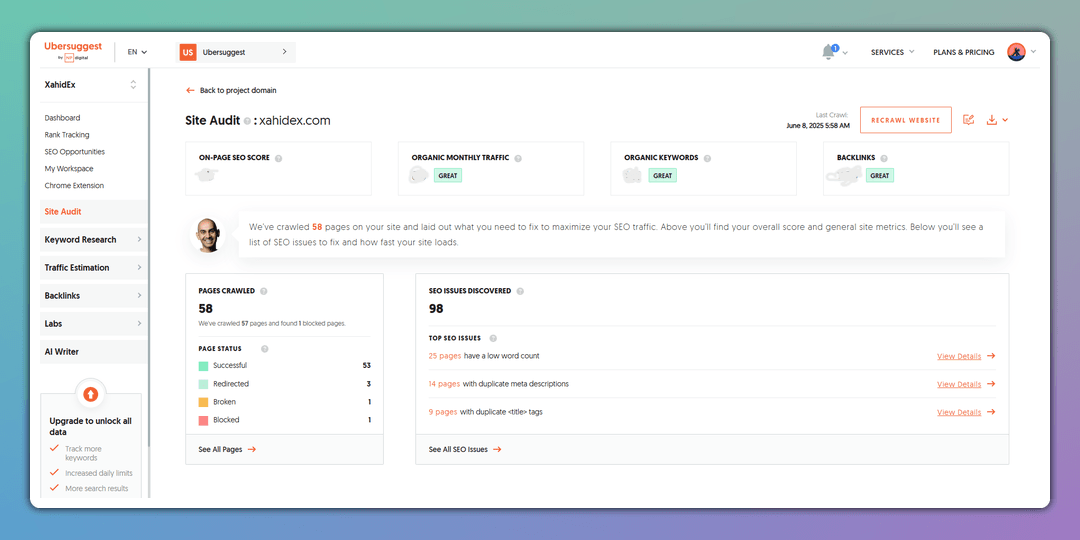Viewport: 1080px width, 540px height.
Task: Open SEO Opportunities
Action: (74, 152)
